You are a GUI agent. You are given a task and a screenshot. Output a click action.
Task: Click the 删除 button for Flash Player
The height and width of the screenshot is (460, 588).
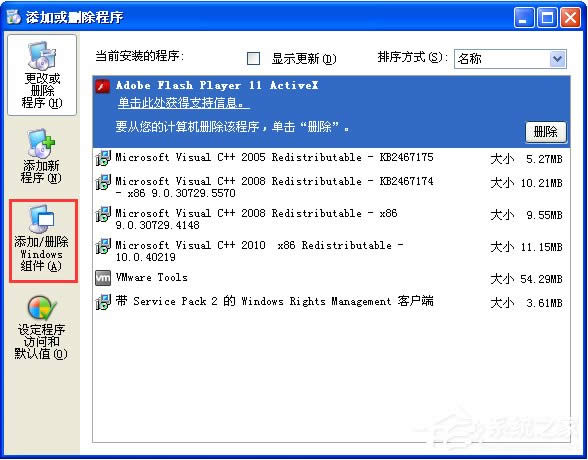pos(546,132)
